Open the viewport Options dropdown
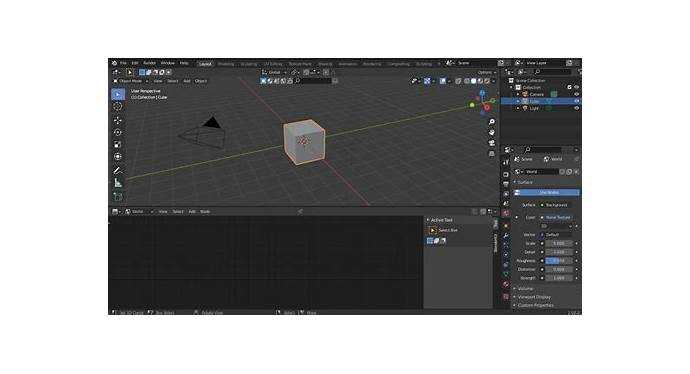690x374 pixels. [486, 72]
